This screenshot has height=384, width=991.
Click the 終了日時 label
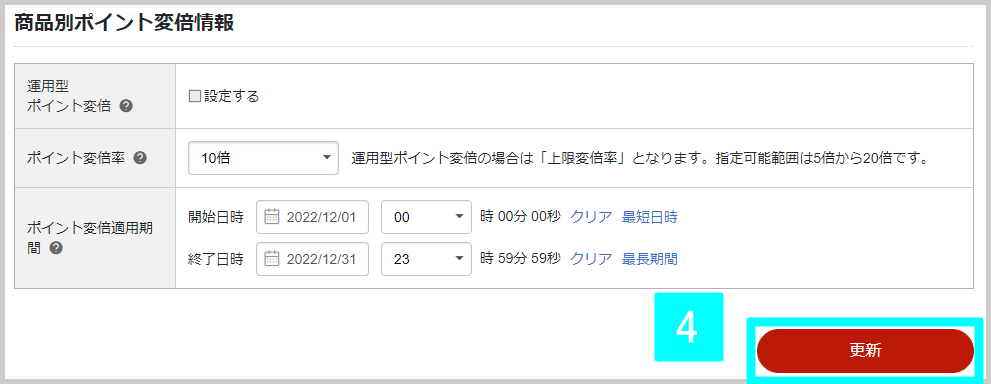(x=216, y=259)
